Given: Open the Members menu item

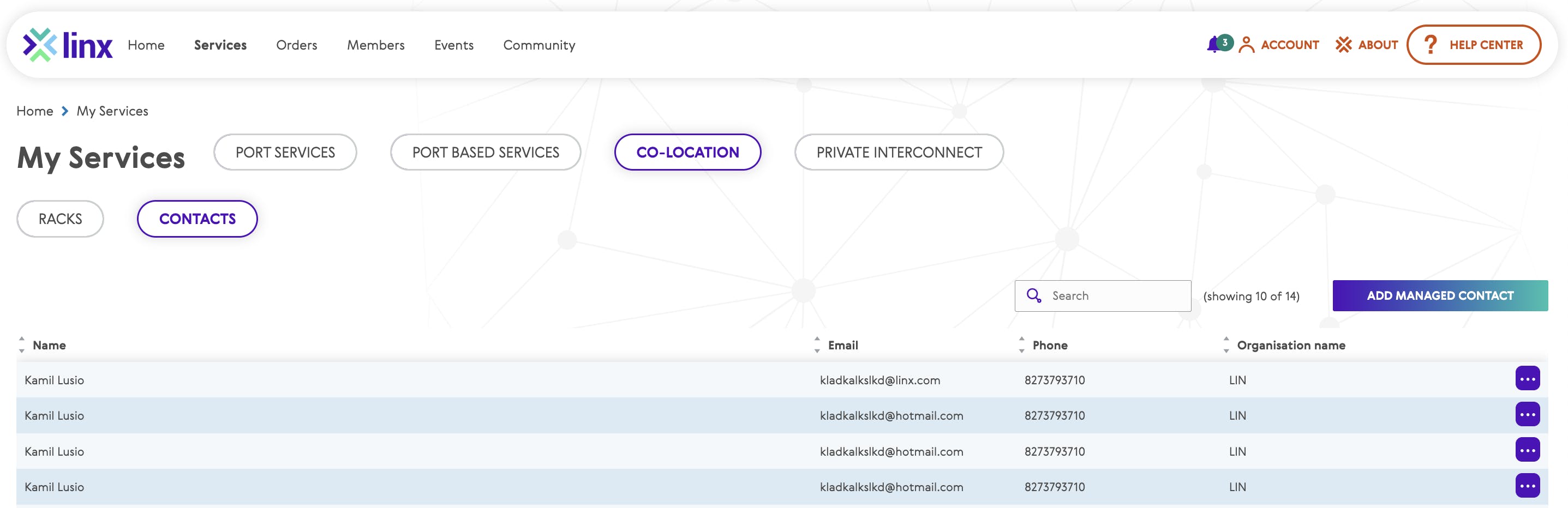Looking at the screenshot, I should pyautogui.click(x=375, y=45).
